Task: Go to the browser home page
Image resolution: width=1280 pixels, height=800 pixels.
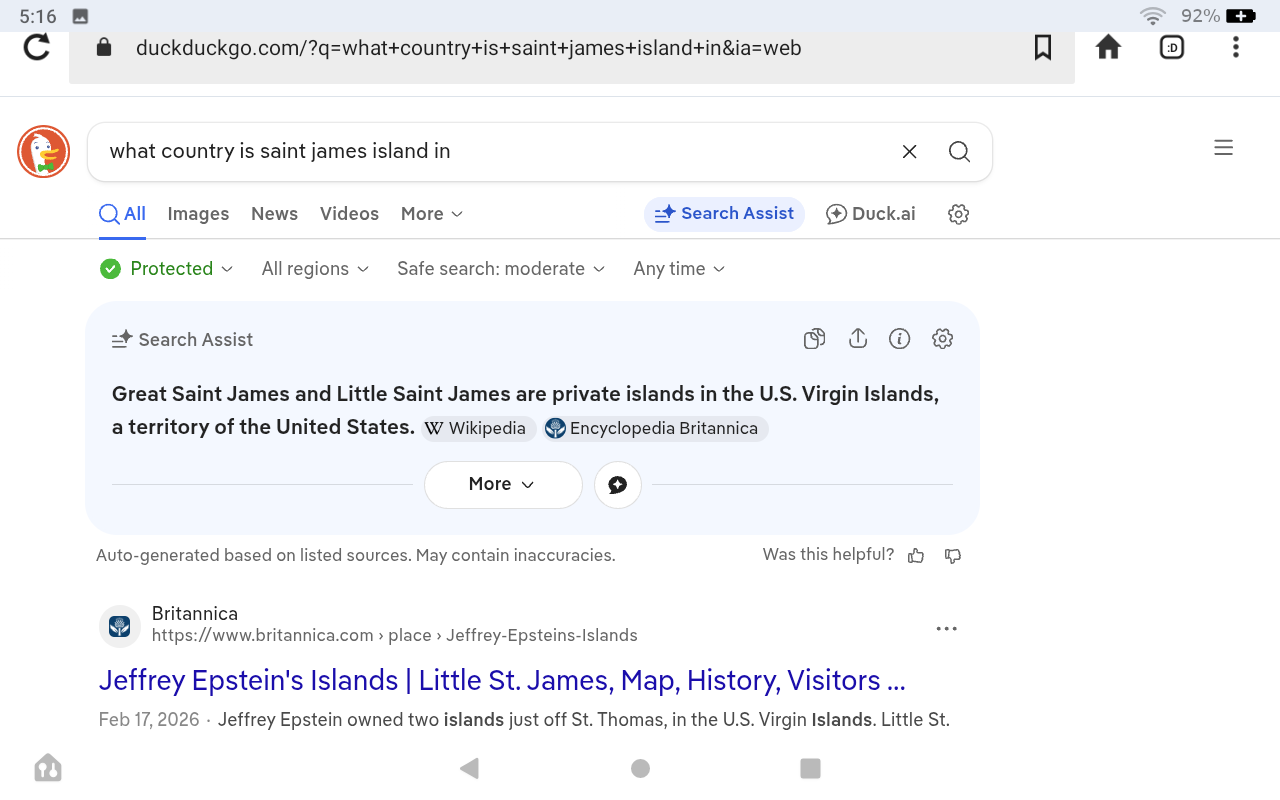Action: pyautogui.click(x=1108, y=47)
